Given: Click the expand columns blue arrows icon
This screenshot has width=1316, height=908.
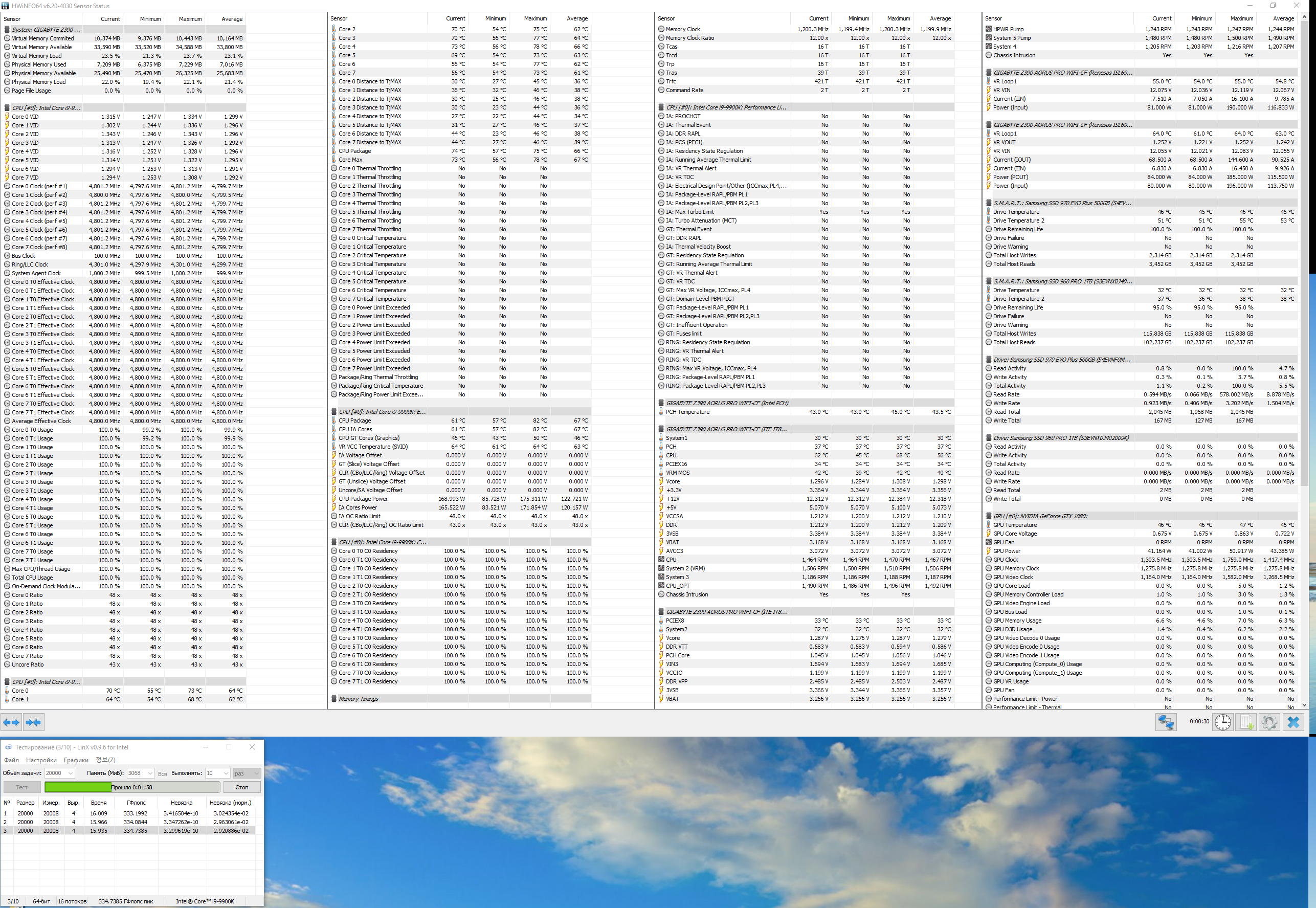Looking at the screenshot, I should [x=11, y=722].
